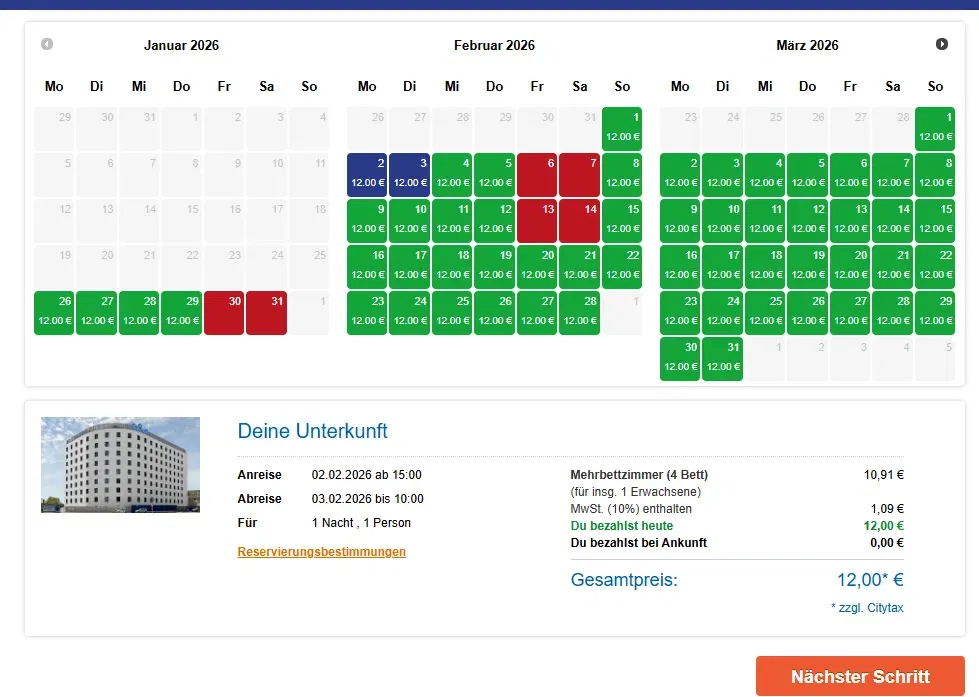Select February 15 for 12.00 €
Screen dimensions: 979x697
pos(622,219)
